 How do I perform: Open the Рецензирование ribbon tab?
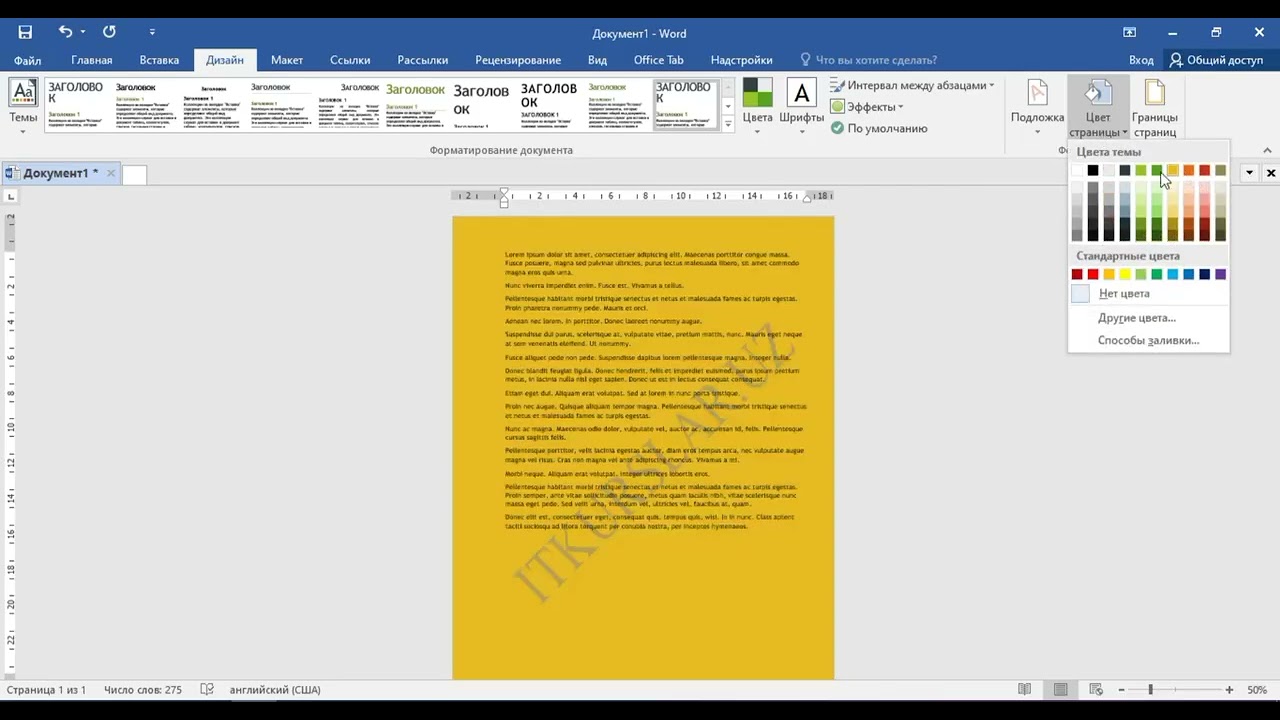point(518,60)
